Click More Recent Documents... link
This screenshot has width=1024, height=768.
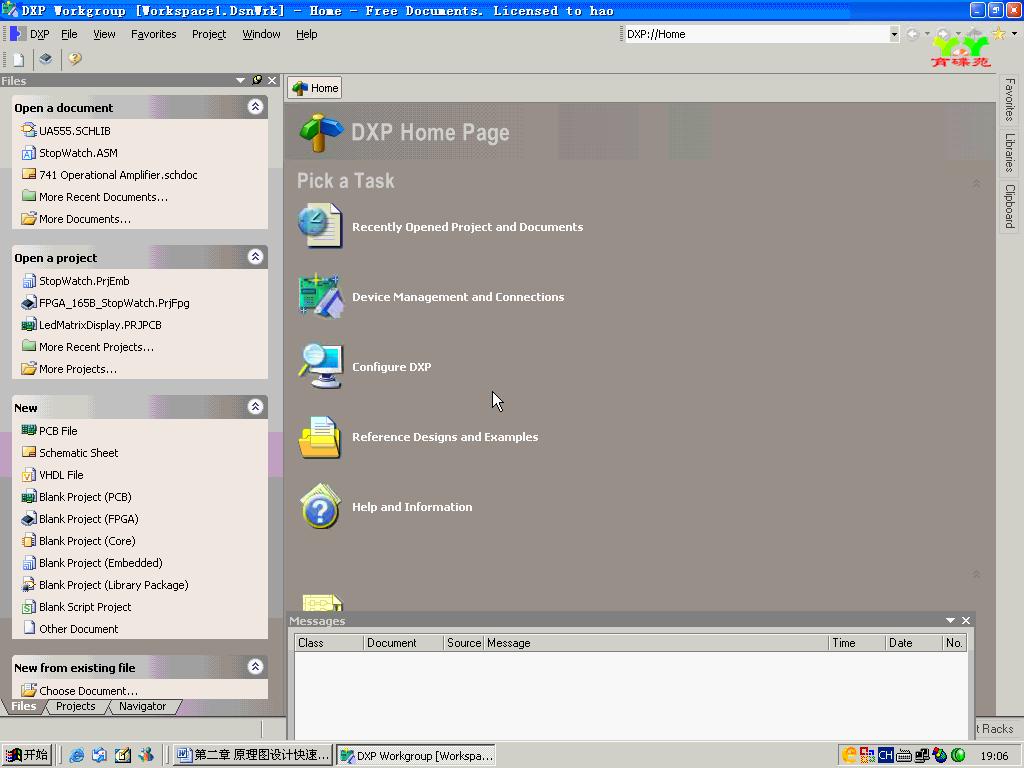[103, 197]
